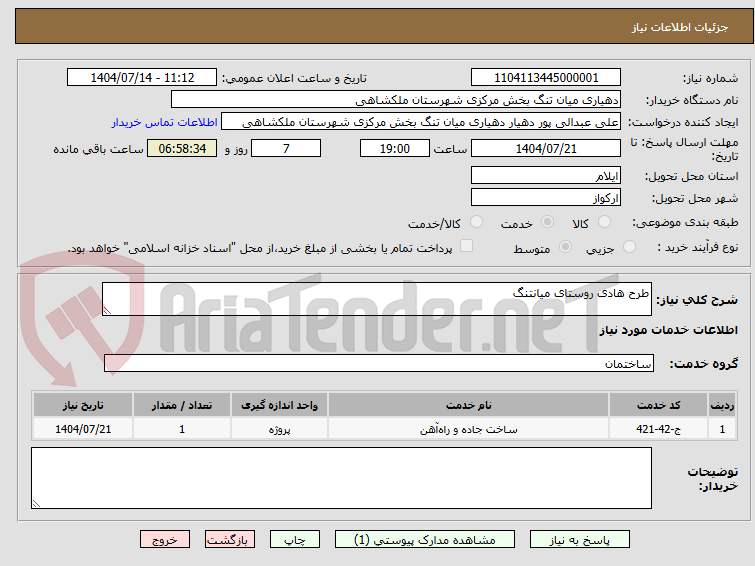
Task: Click the چاپ print button
Action: point(295,540)
